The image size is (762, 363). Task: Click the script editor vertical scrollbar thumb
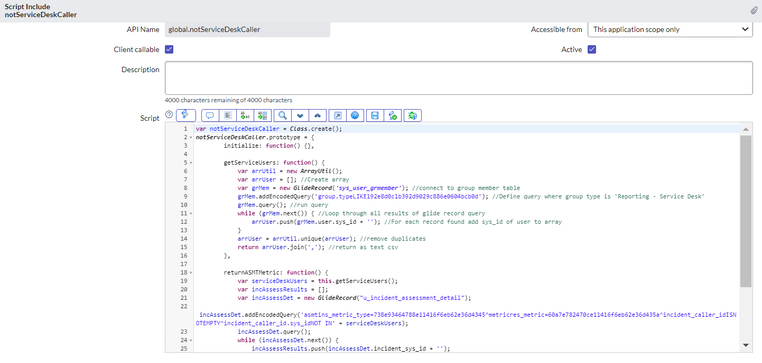(745, 210)
